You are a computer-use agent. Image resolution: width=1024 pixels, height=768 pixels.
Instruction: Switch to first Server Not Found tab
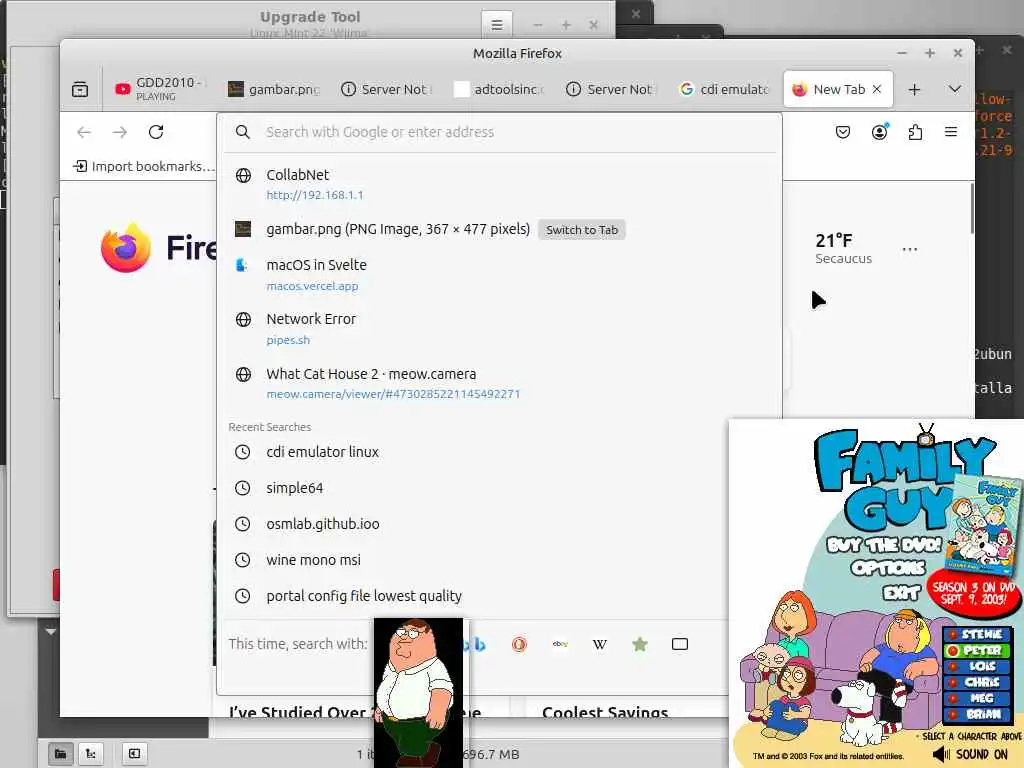pyautogui.click(x=387, y=89)
